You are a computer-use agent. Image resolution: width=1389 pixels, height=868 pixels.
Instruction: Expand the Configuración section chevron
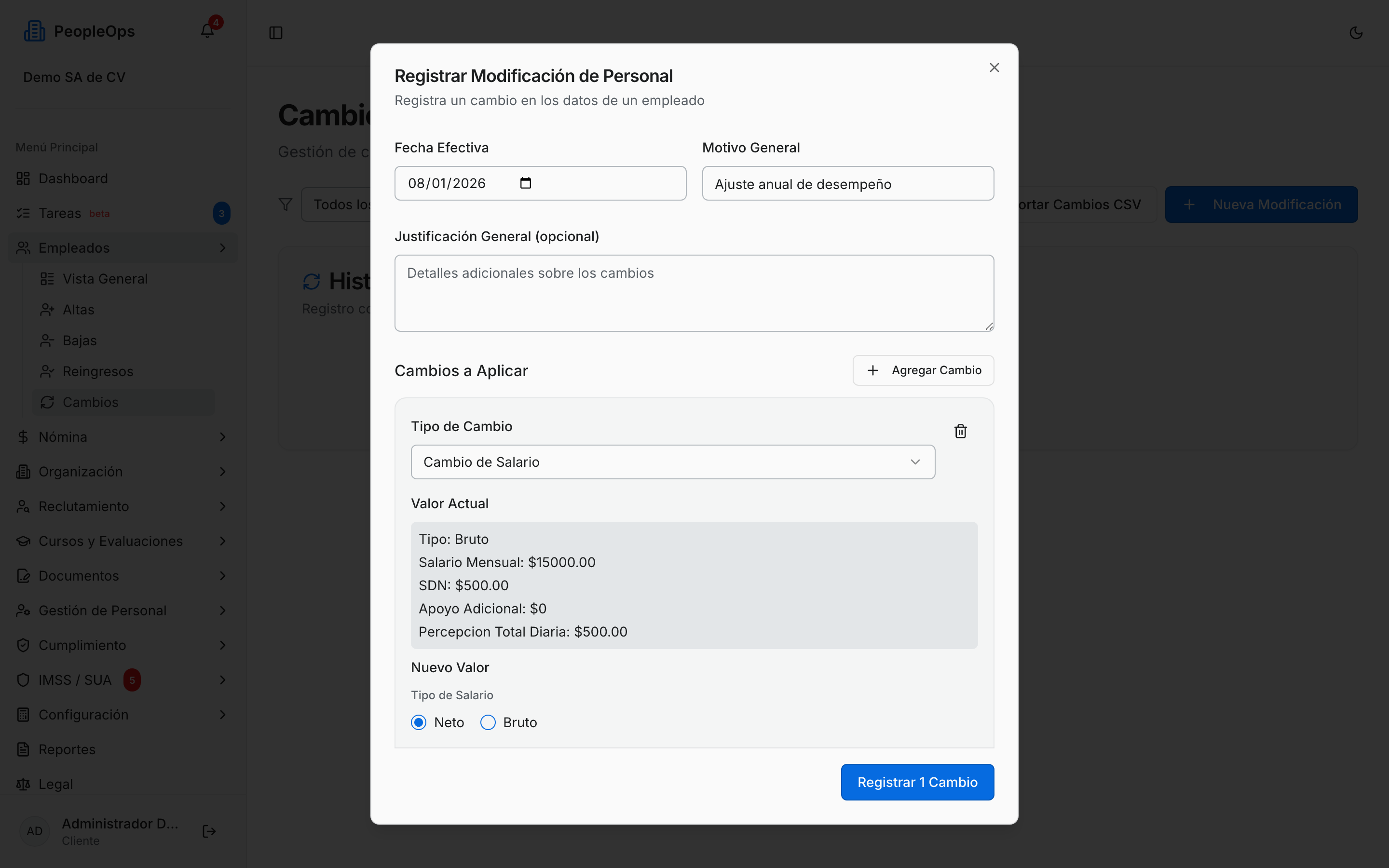223,715
